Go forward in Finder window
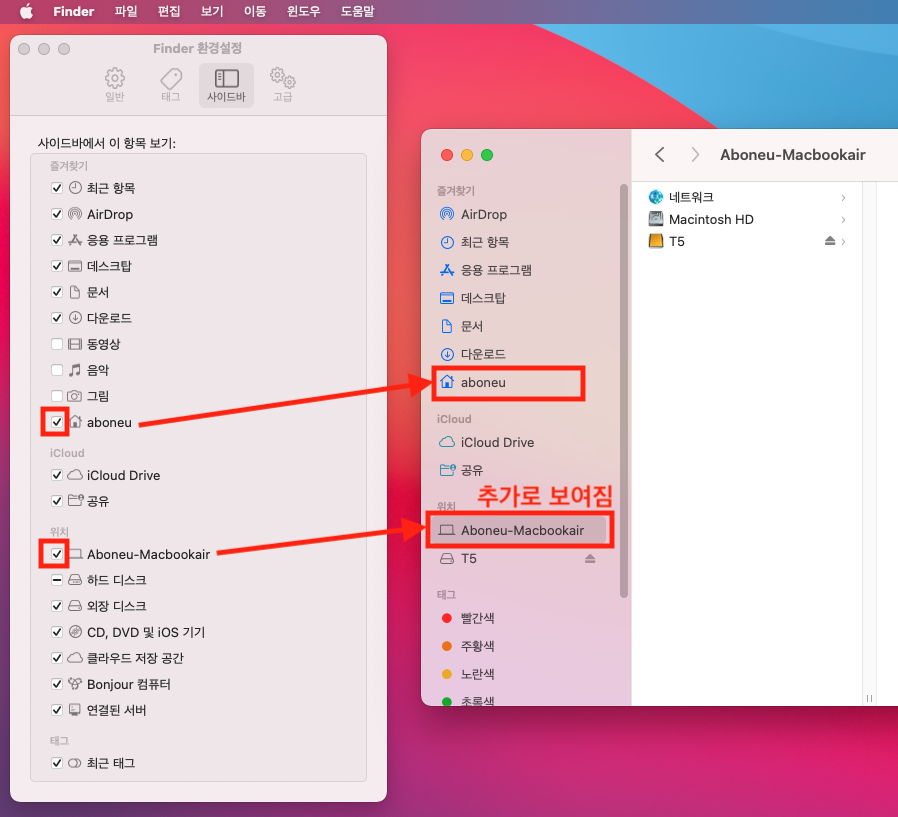Screen dimensions: 898x817 695,155
